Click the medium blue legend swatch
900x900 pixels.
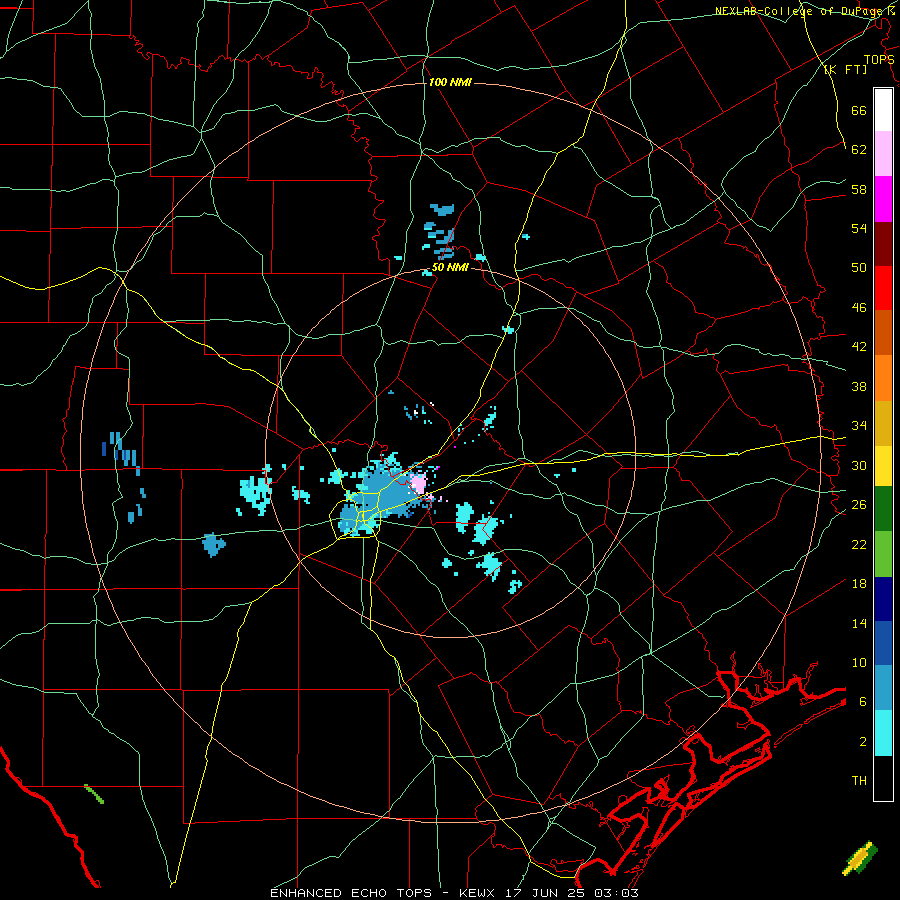(883, 643)
